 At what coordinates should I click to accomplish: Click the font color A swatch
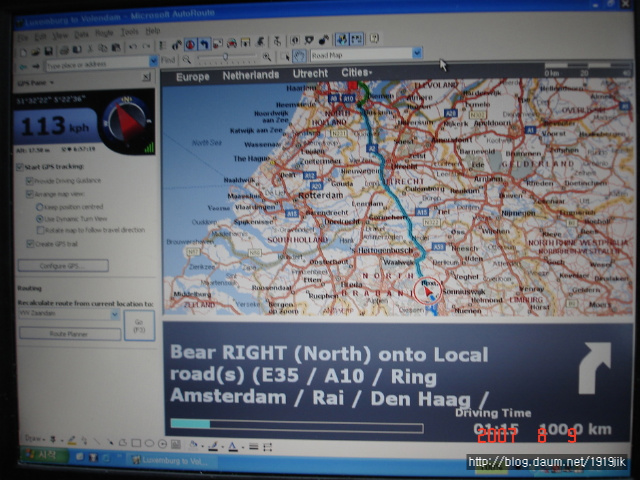(x=233, y=447)
